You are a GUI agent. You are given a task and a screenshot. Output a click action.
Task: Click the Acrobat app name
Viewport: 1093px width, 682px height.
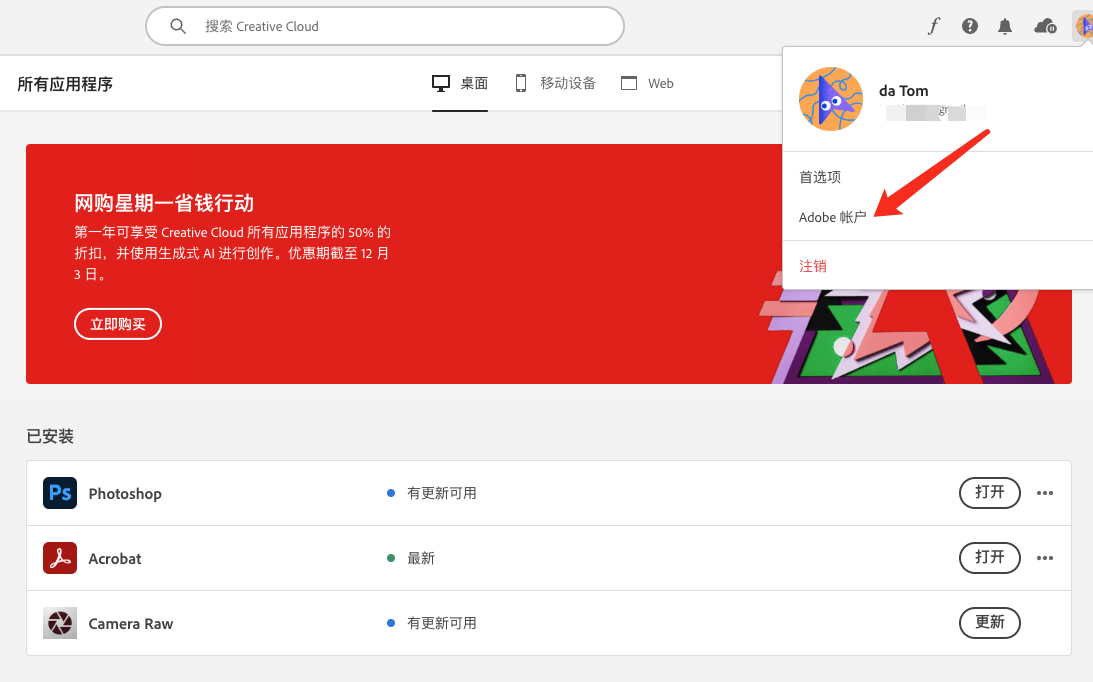[x=115, y=559]
